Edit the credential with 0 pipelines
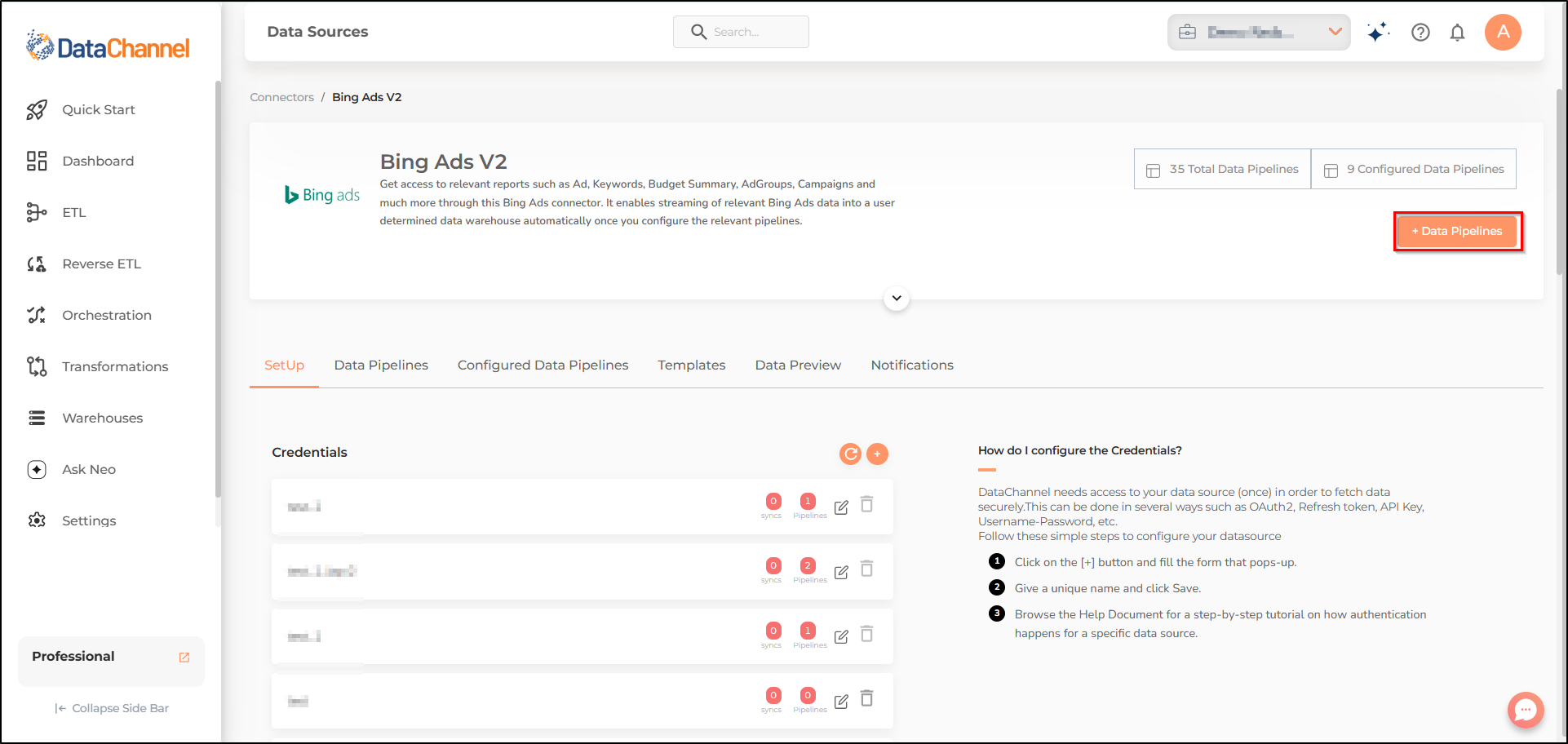Image resolution: width=1568 pixels, height=744 pixels. (x=841, y=701)
